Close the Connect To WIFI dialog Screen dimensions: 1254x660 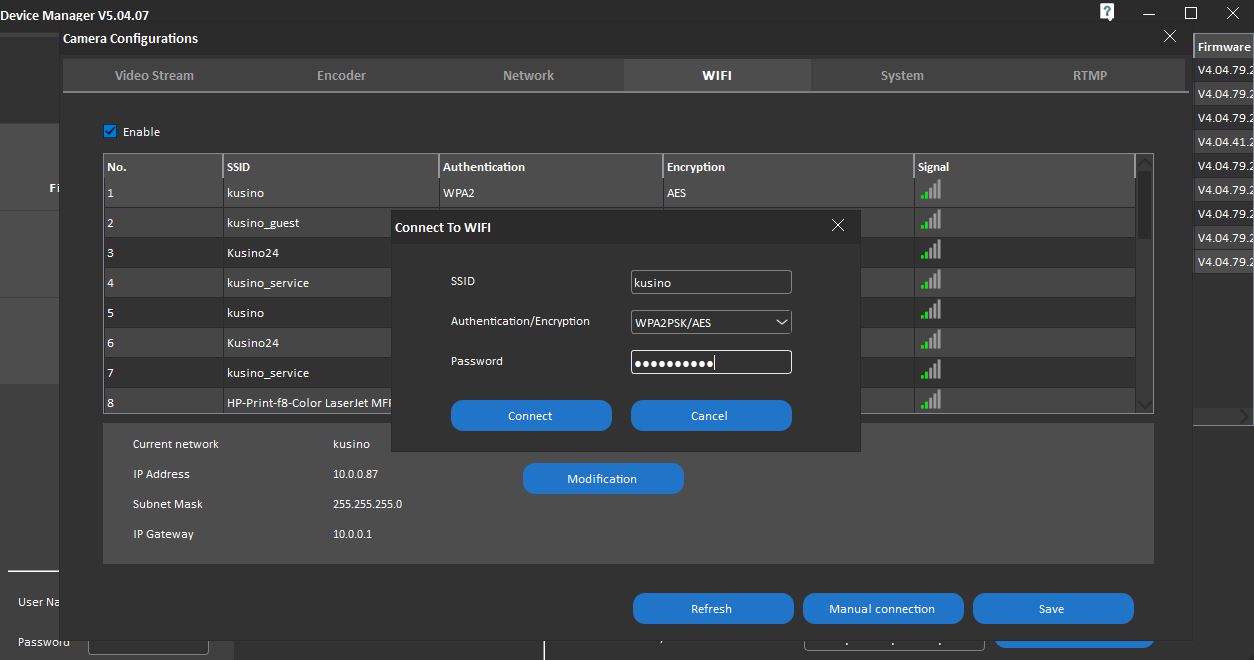tap(838, 226)
